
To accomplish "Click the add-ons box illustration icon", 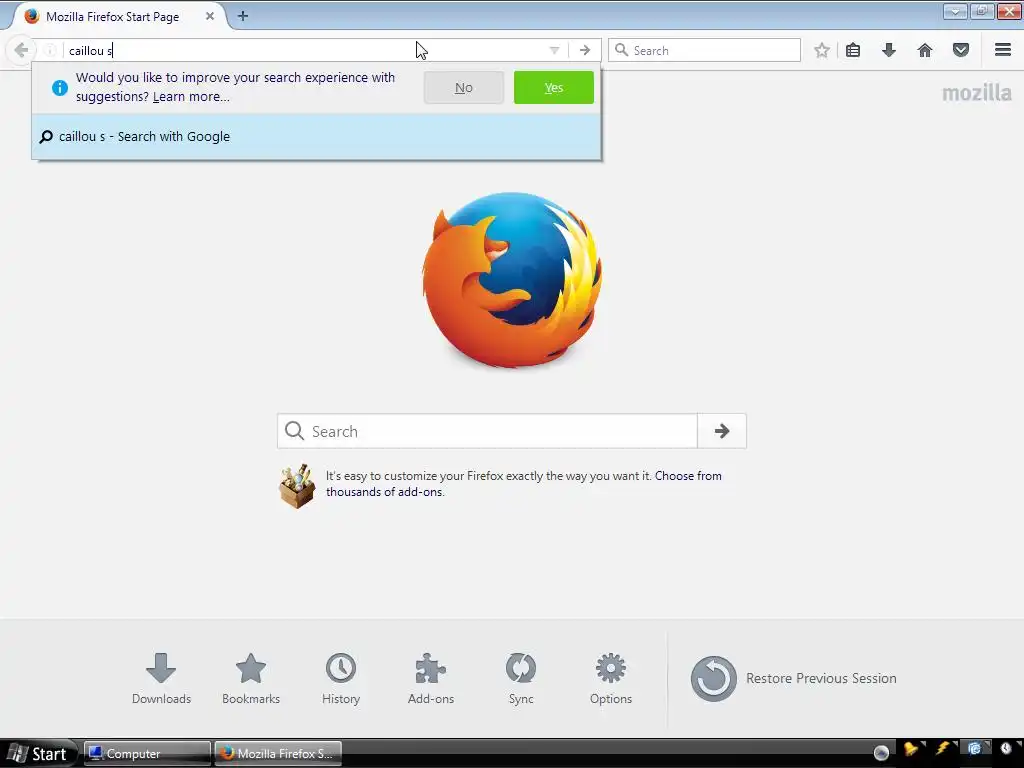I will pos(297,486).
